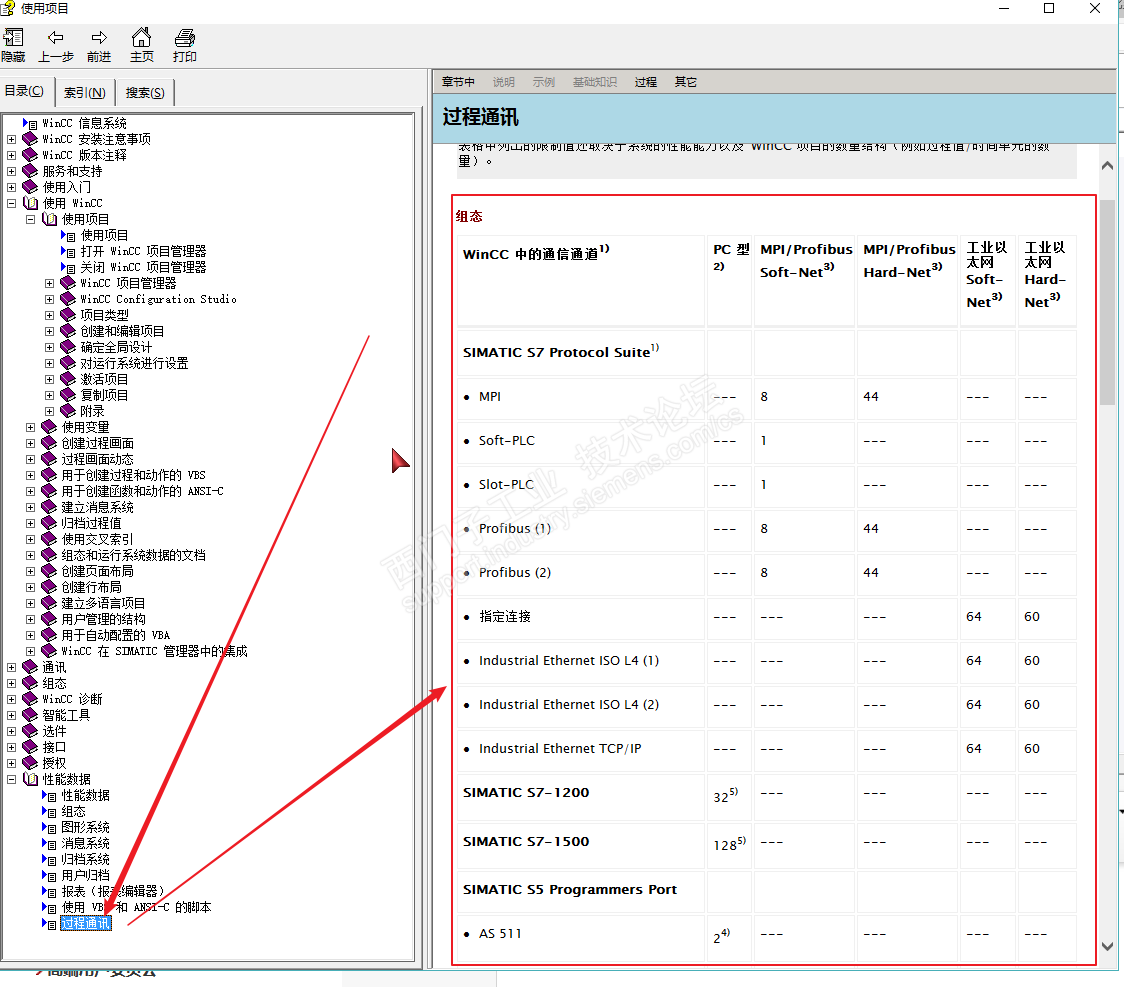Expand the WinCC 项目管理器 node

[49, 283]
